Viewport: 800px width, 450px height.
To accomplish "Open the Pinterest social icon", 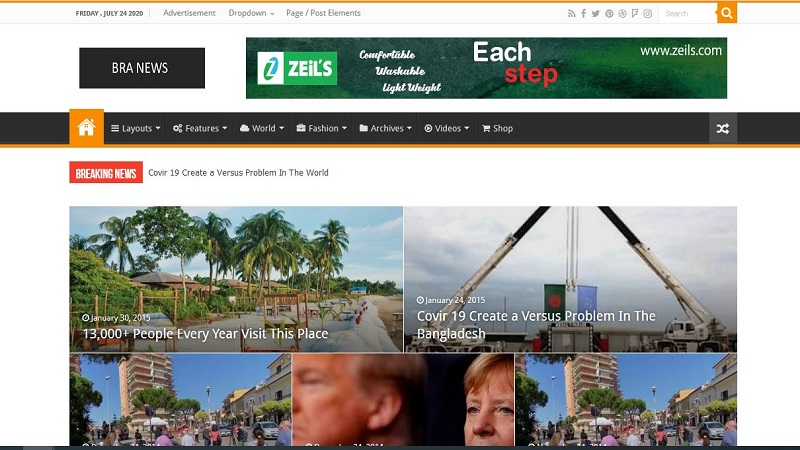I will [609, 14].
